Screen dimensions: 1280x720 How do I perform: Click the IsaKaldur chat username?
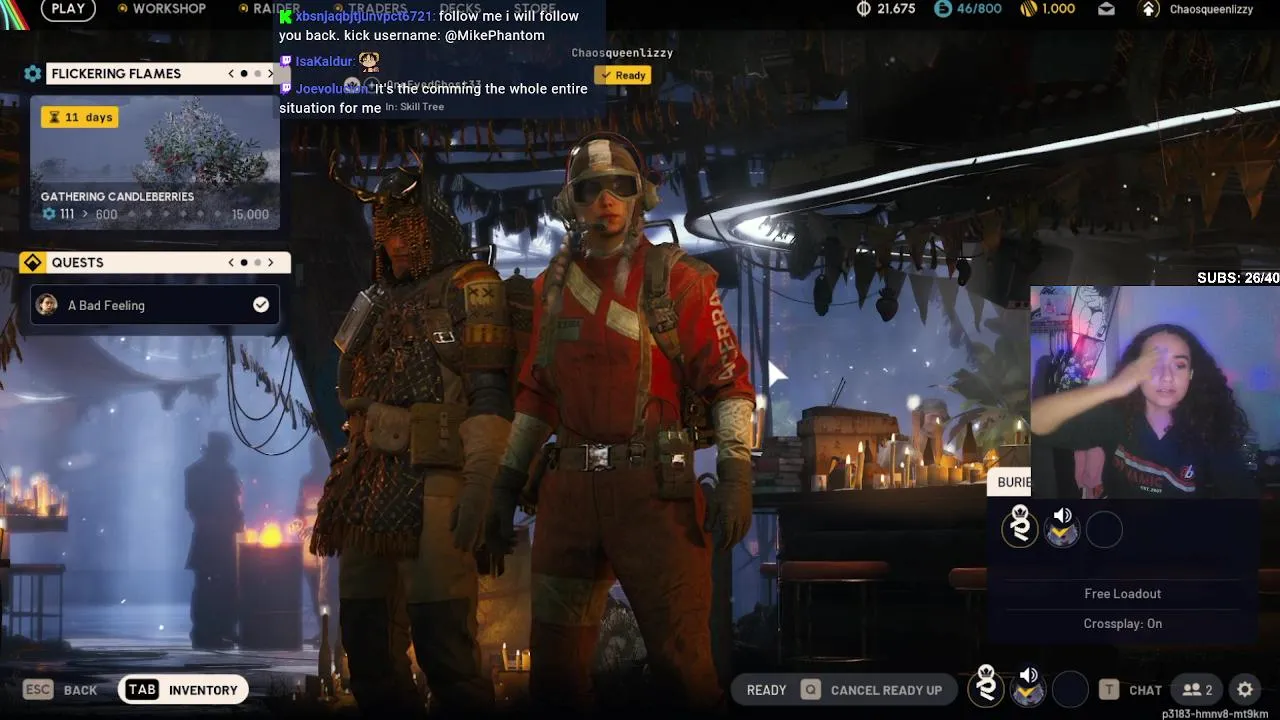324,61
